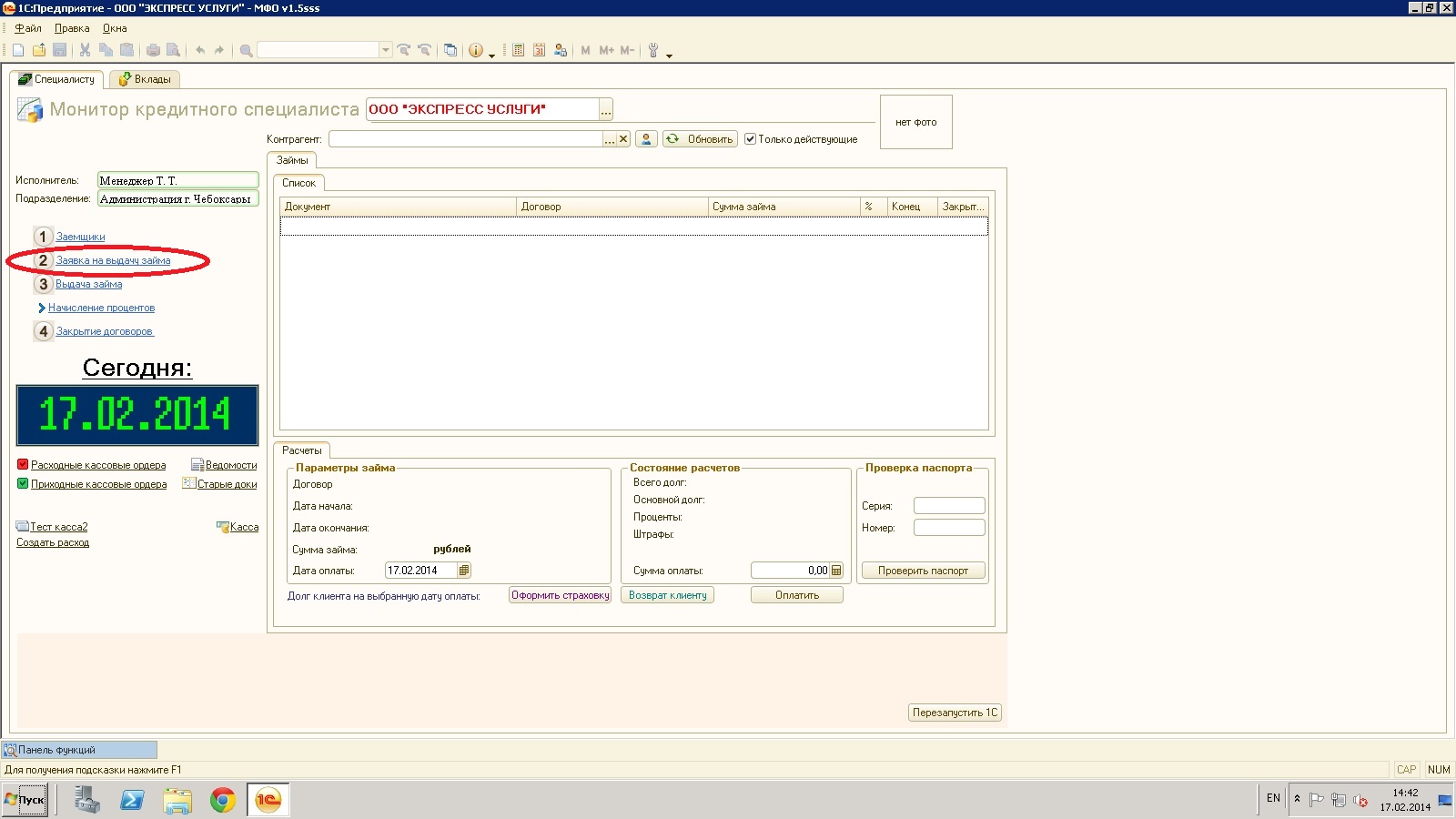Click the Find previous toolbar icon
The height and width of the screenshot is (819, 1456).
[x=424, y=50]
